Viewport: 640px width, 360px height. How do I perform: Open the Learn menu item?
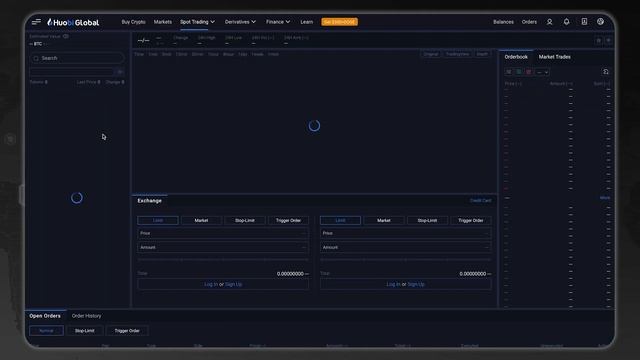pos(307,22)
